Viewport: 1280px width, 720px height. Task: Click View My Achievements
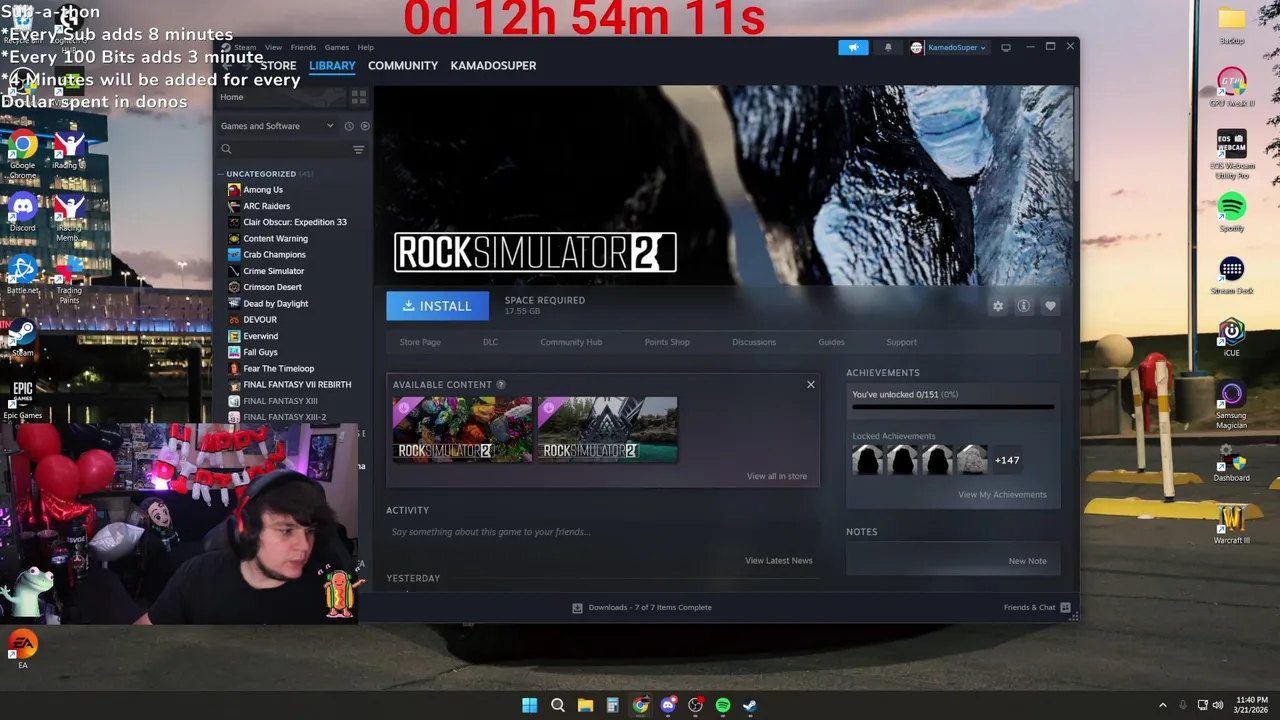coord(1002,495)
